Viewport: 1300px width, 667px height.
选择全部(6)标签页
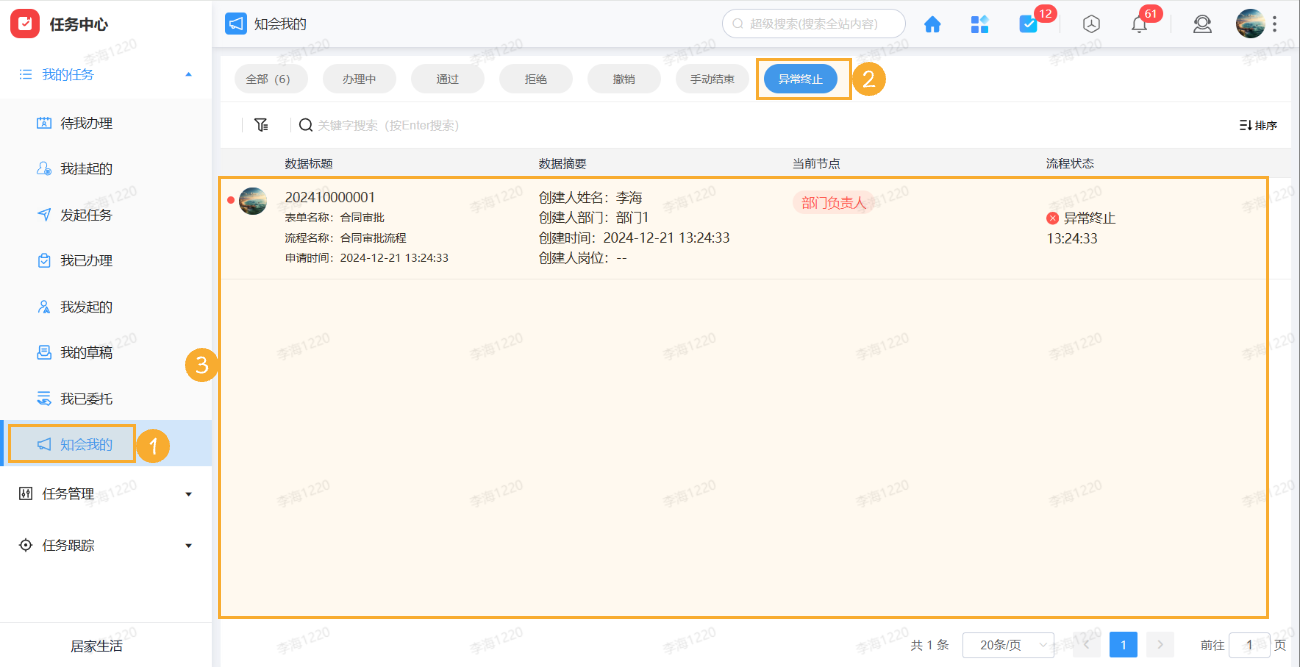(x=270, y=77)
